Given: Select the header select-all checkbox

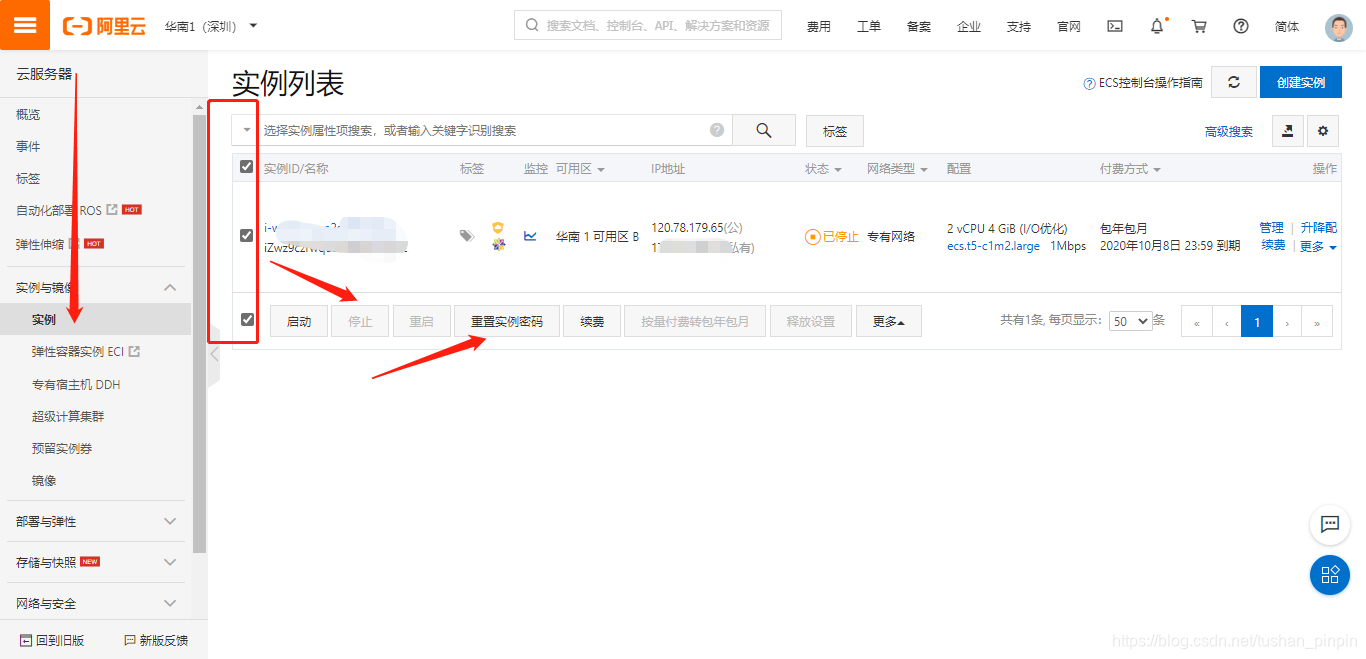Looking at the screenshot, I should 244,166.
